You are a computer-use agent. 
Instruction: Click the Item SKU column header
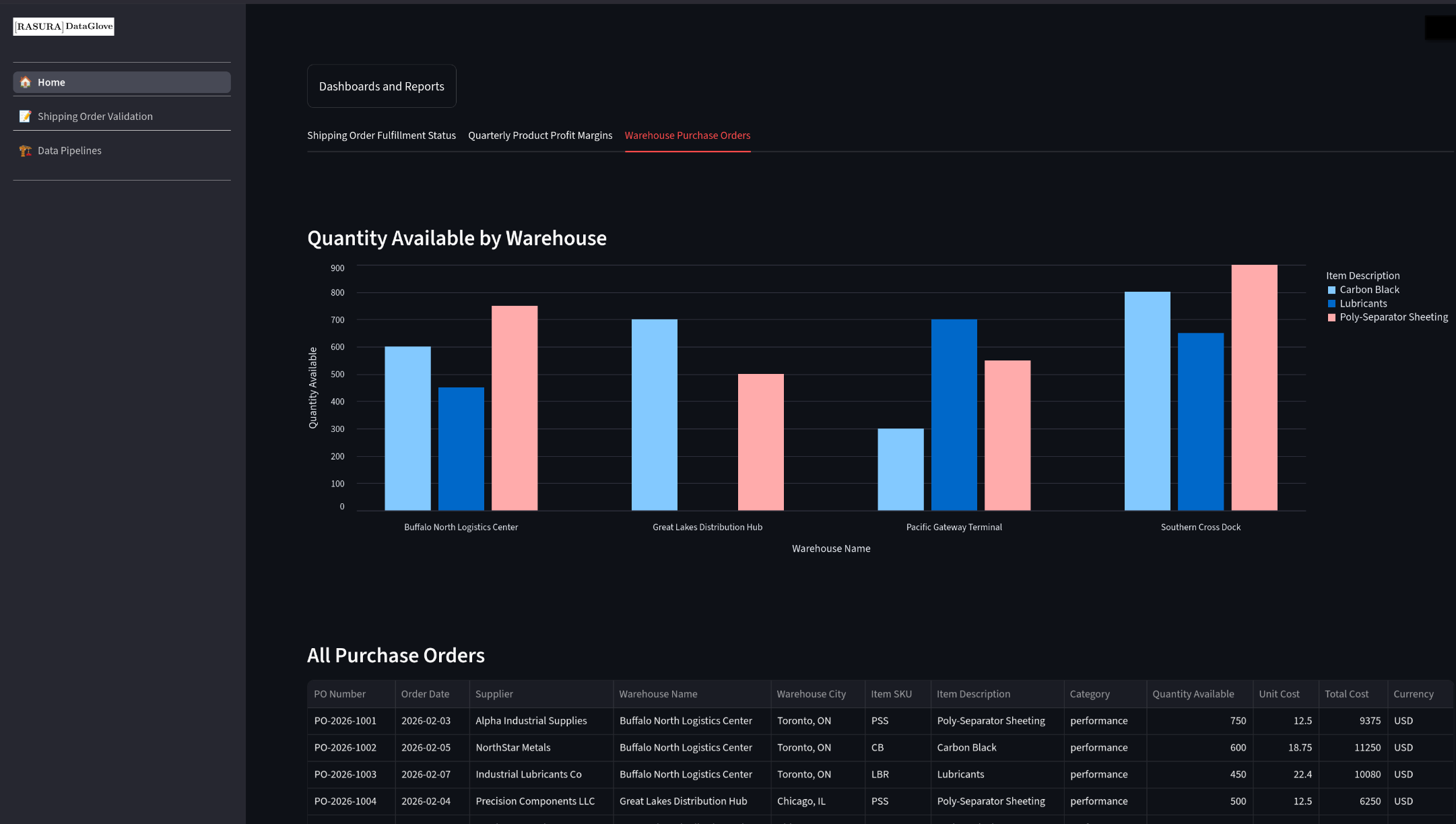click(x=898, y=694)
